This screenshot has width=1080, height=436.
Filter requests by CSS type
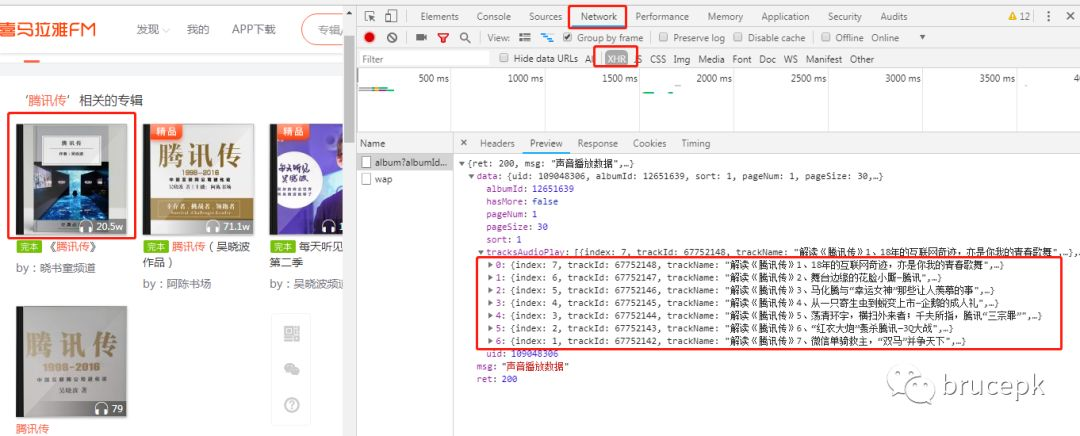click(658, 59)
